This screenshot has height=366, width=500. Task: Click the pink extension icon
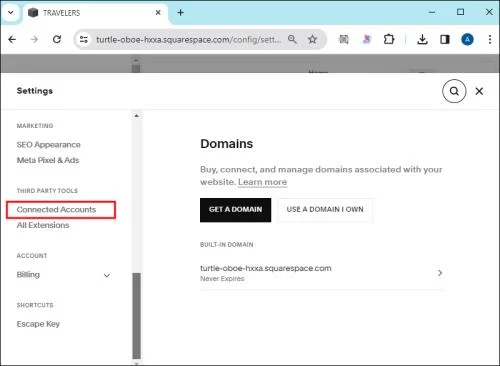pyautogui.click(x=367, y=39)
